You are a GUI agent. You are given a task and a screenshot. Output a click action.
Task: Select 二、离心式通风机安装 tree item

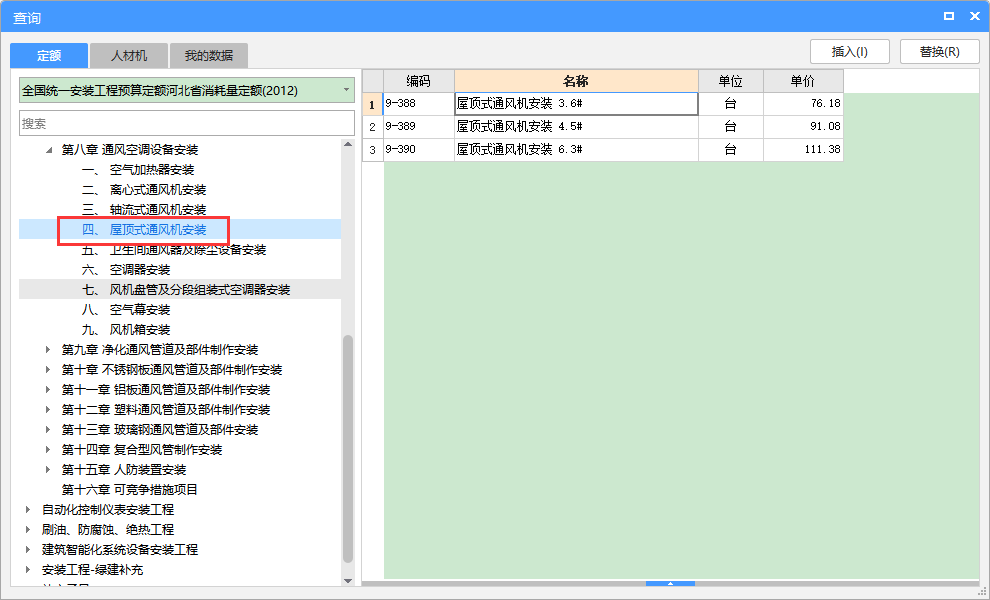[144, 189]
